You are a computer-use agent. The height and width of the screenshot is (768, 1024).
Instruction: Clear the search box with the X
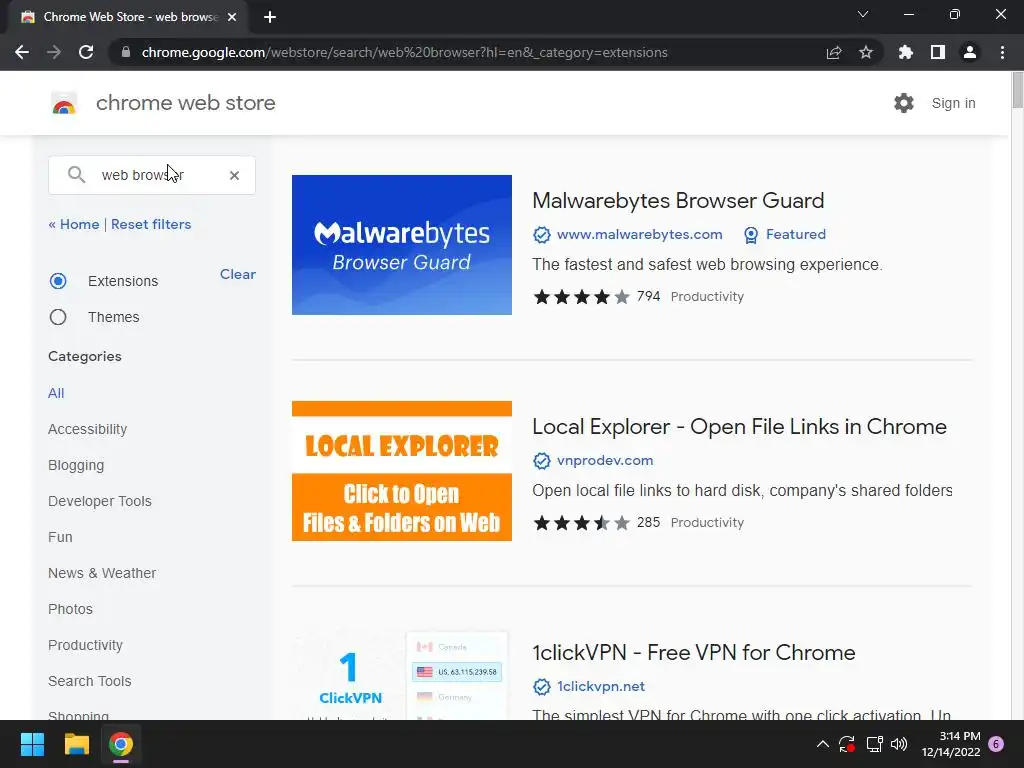click(234, 175)
